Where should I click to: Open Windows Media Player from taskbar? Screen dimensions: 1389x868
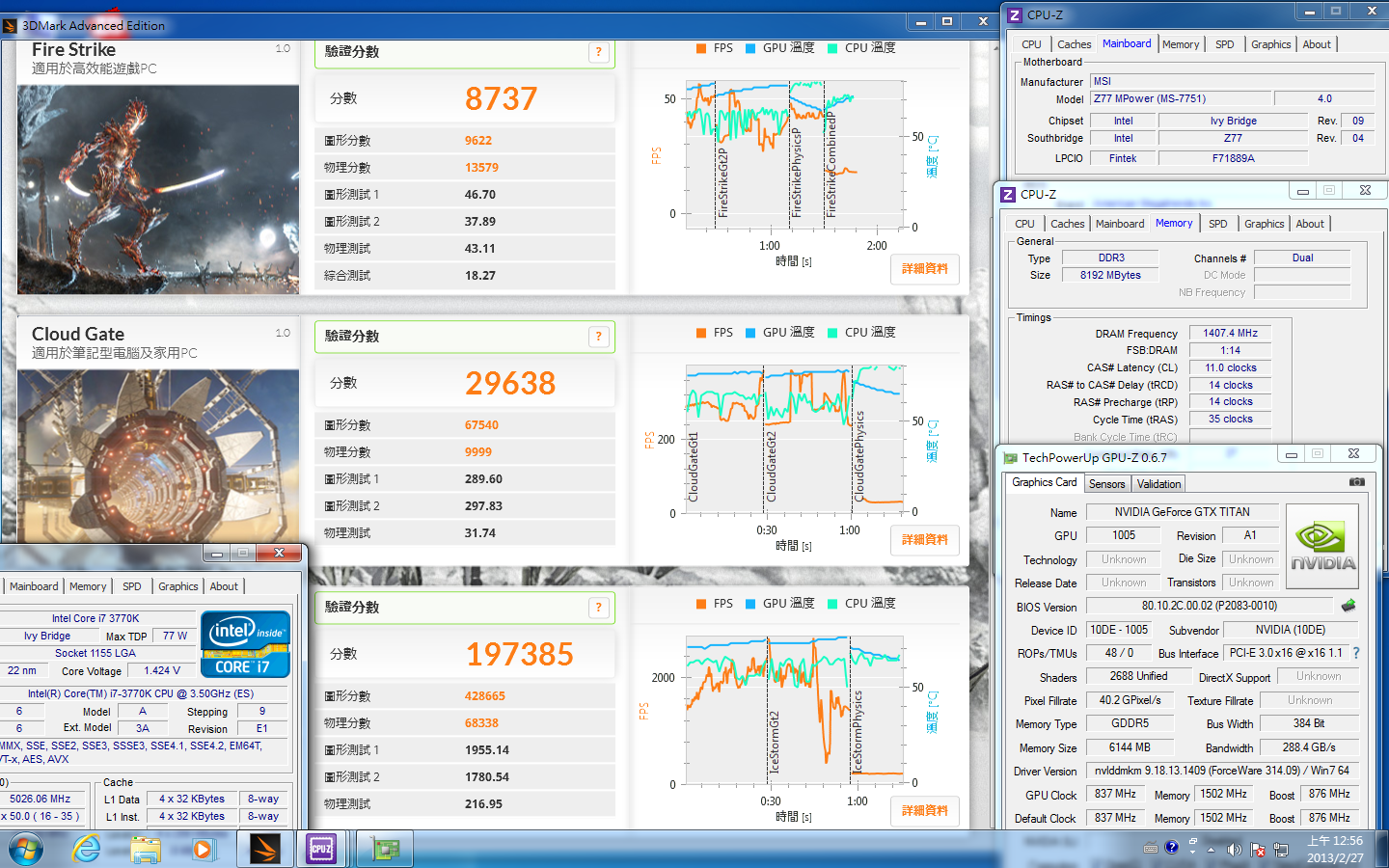(203, 849)
